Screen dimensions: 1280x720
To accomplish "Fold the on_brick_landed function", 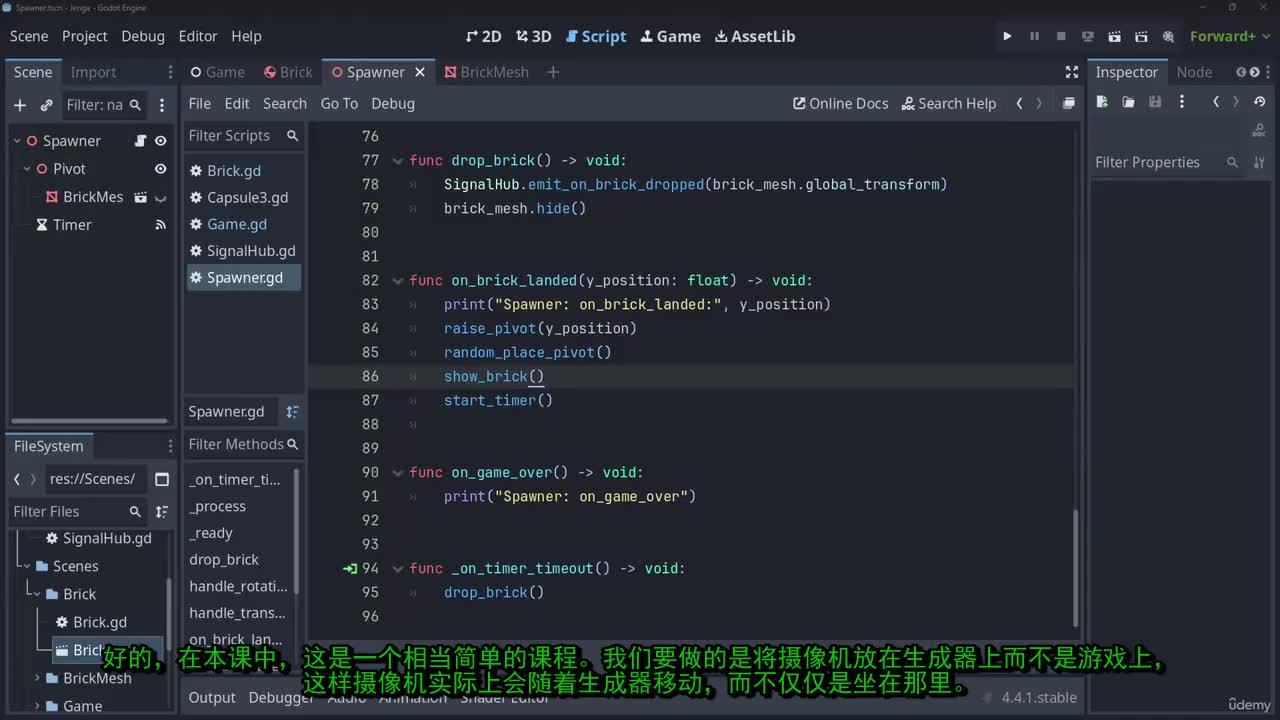I will coord(398,280).
